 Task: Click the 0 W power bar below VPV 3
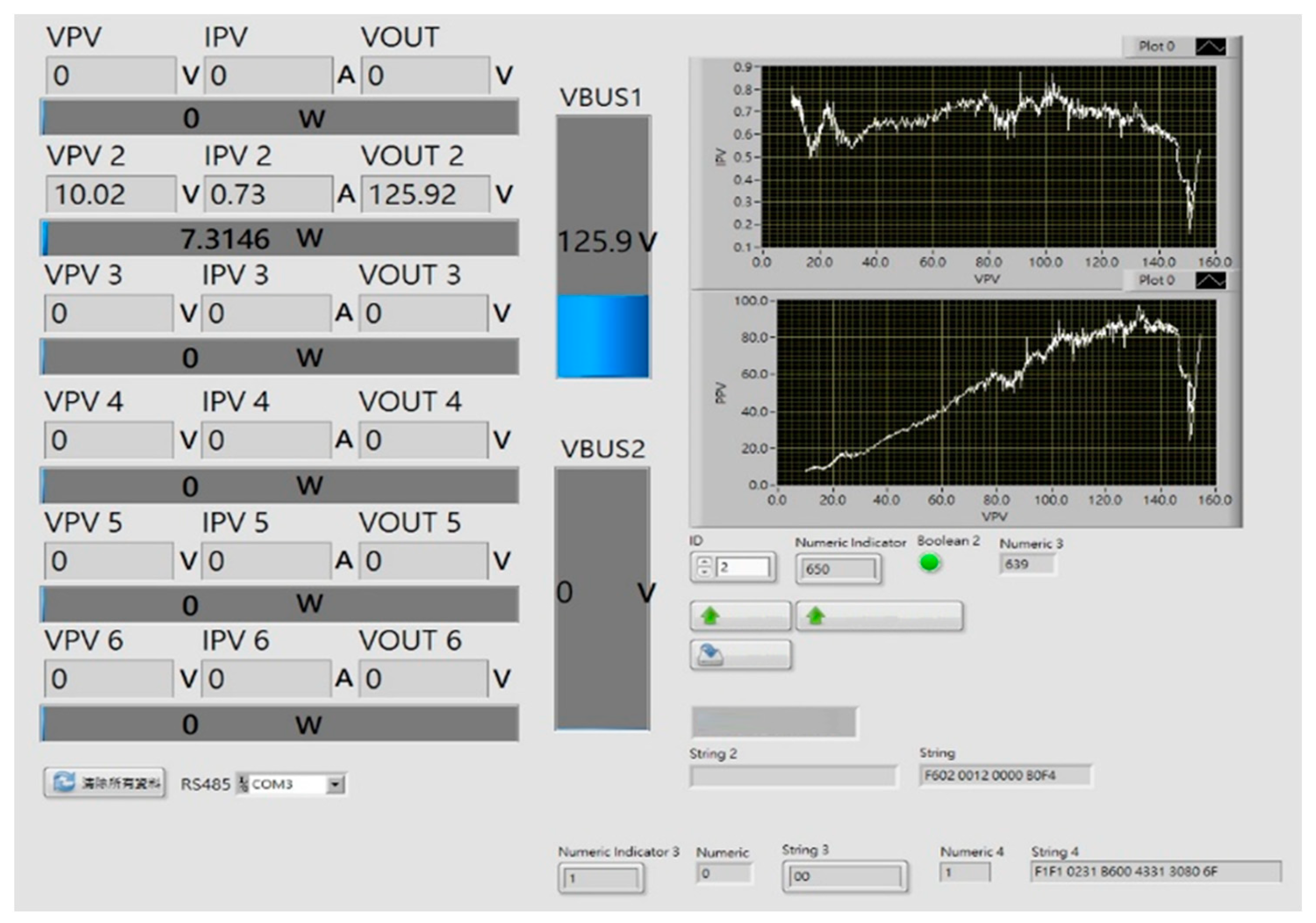(280, 356)
